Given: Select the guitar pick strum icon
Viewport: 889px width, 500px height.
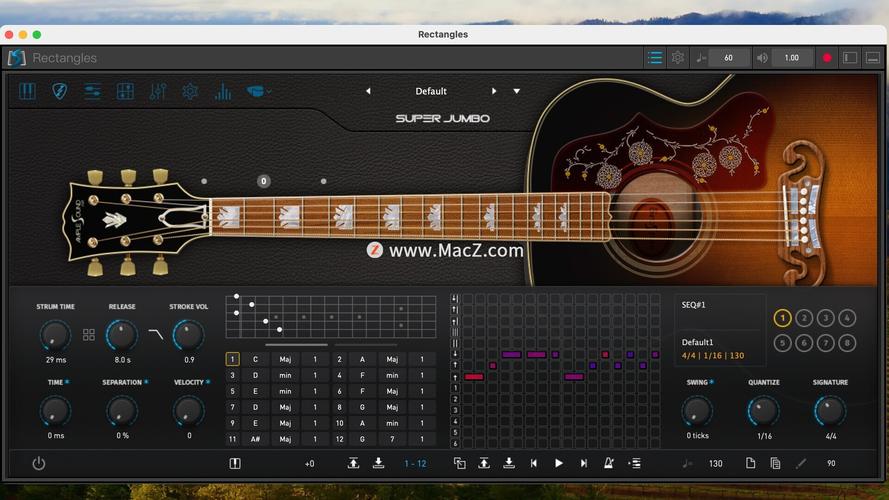Looking at the screenshot, I should click(60, 92).
